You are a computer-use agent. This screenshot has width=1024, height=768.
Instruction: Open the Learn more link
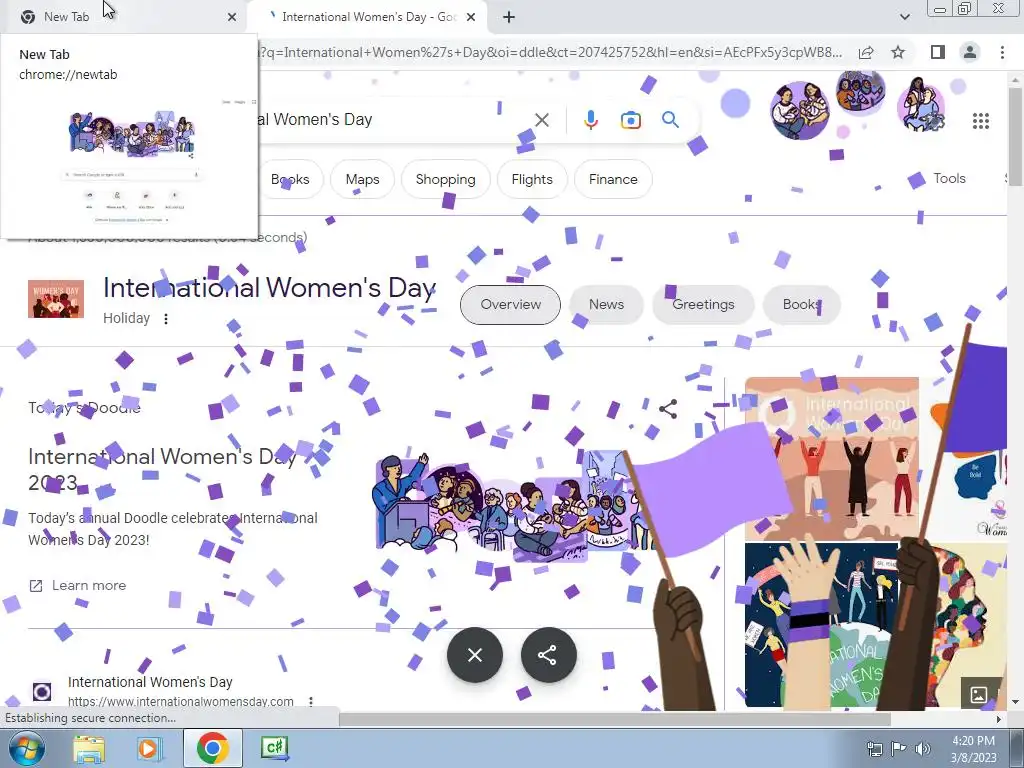pyautogui.click(x=78, y=585)
